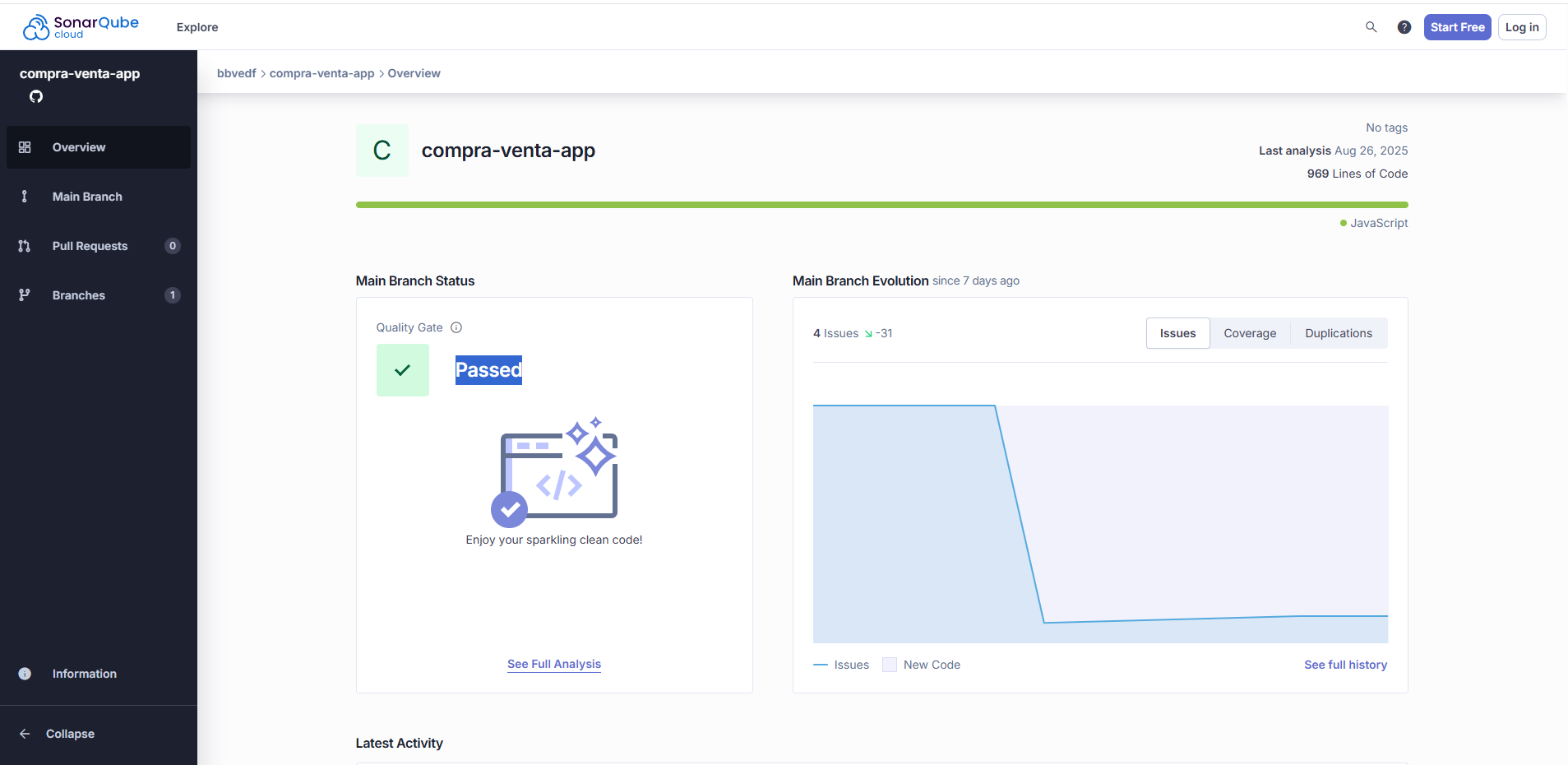Open the search magnifier icon

[1371, 27]
